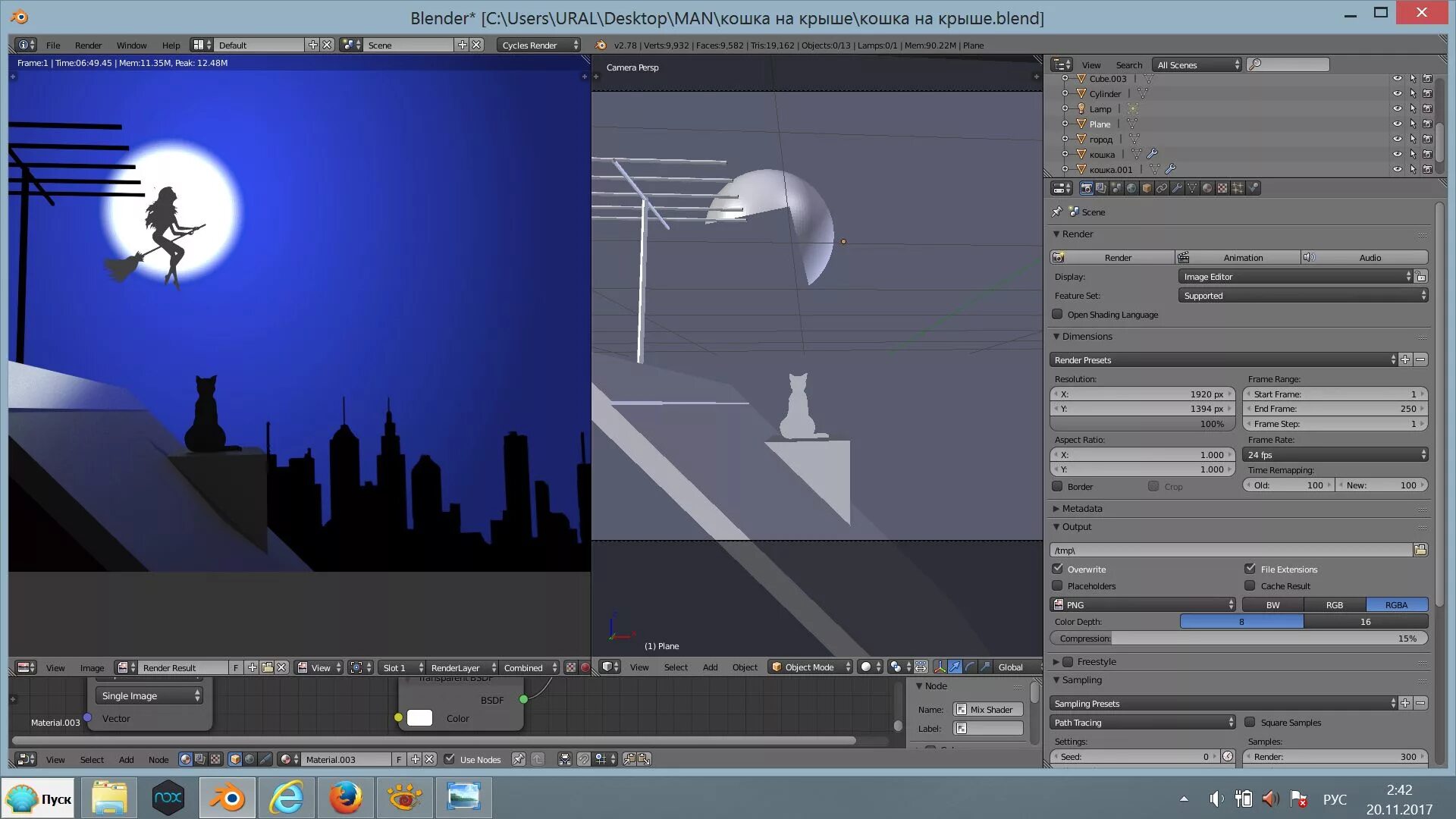Select the RGB color mode button

click(x=1334, y=604)
